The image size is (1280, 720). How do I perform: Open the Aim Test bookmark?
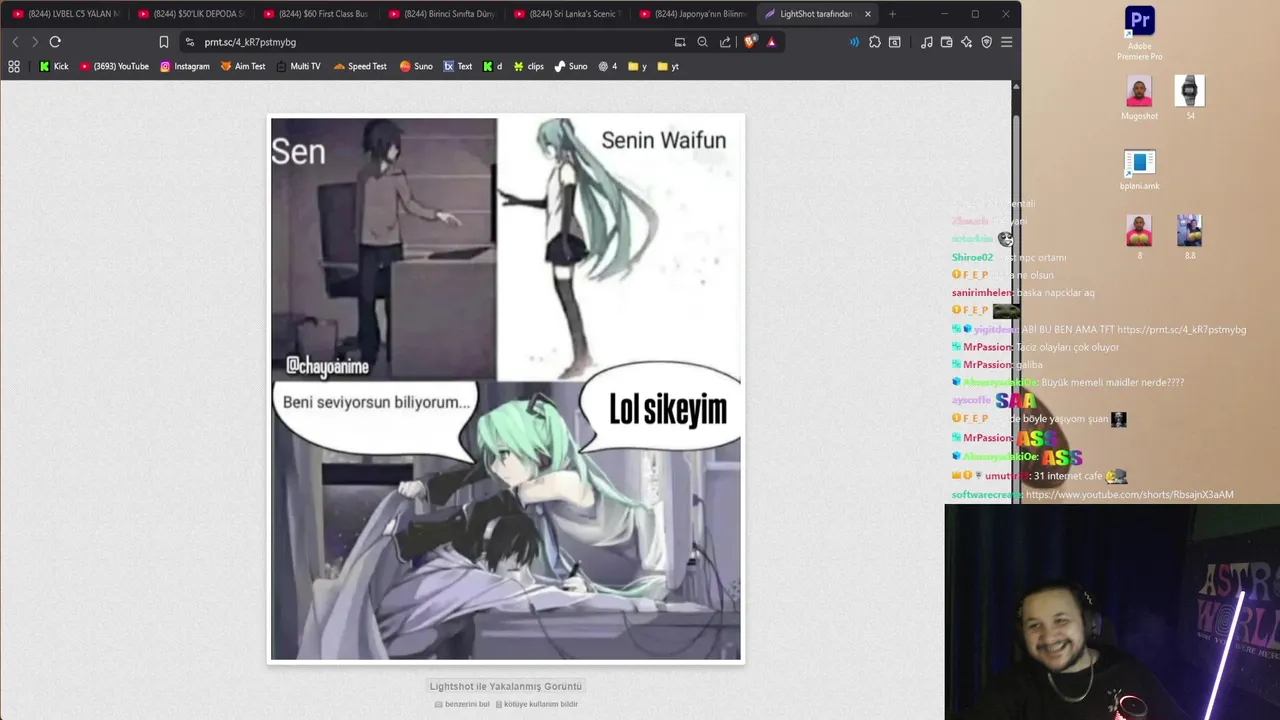pyautogui.click(x=243, y=67)
